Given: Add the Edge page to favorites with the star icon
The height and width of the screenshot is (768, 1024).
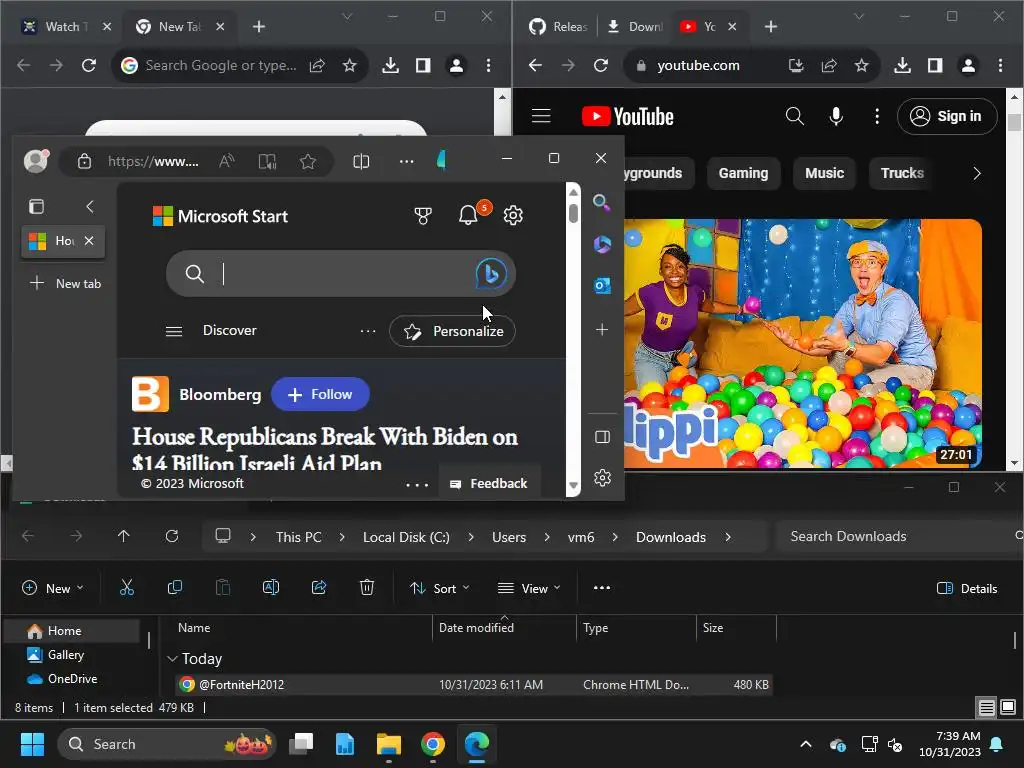Looking at the screenshot, I should point(308,161).
